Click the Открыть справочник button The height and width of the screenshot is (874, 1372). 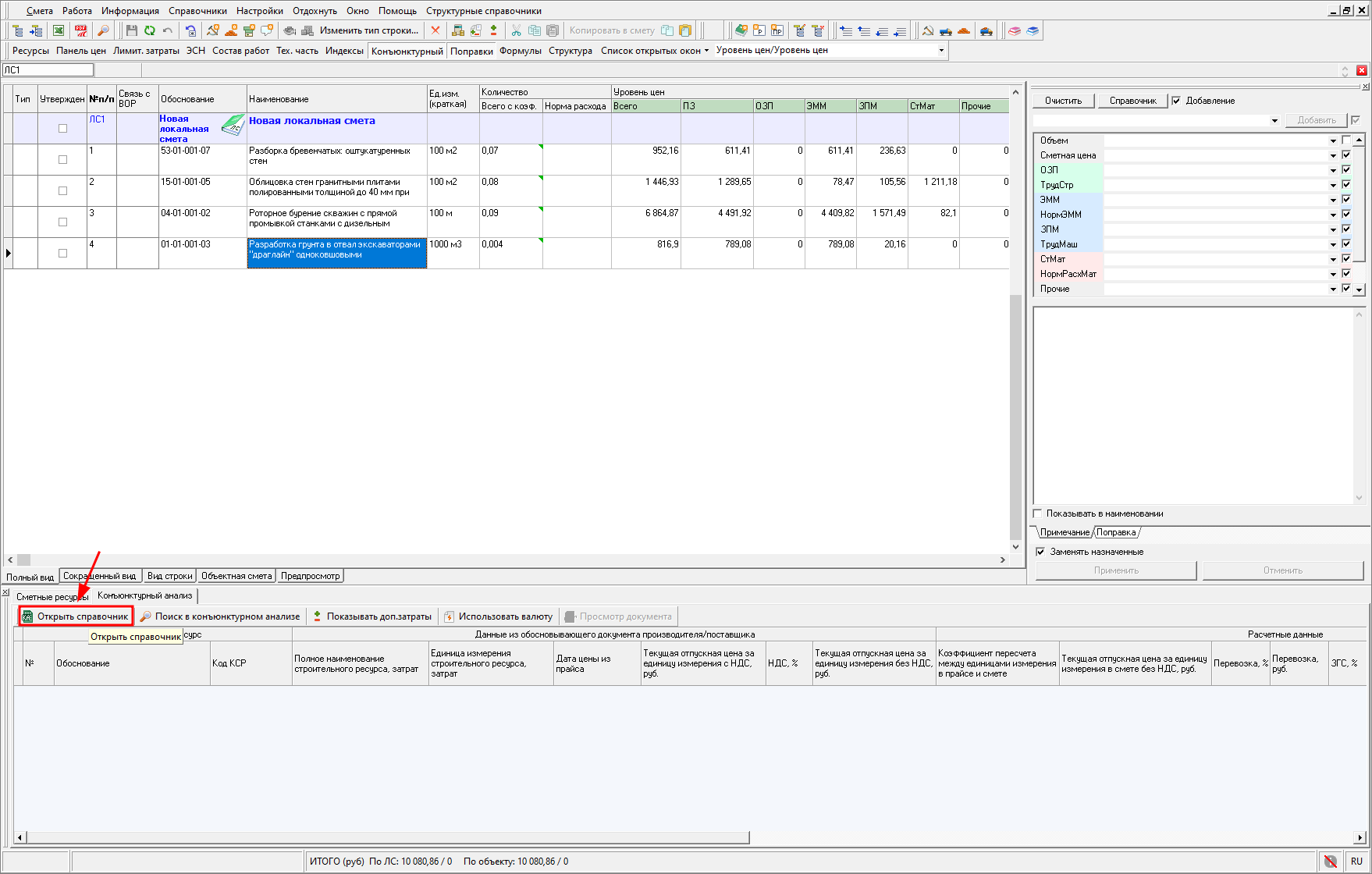click(x=76, y=616)
